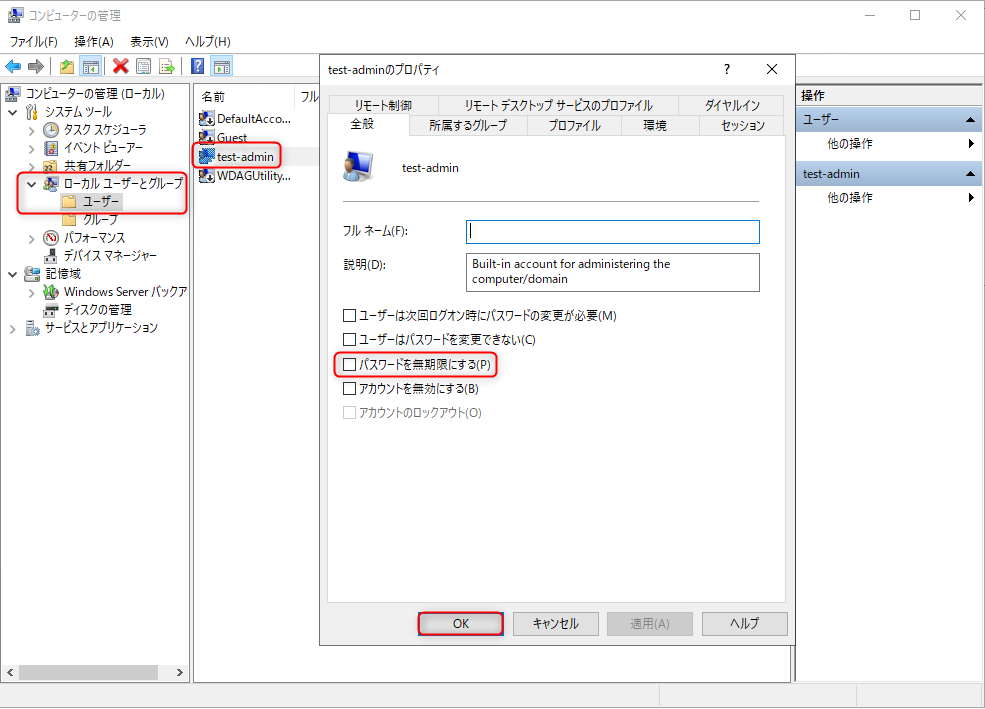Click the サービスとアプリケーション icon
Viewport: 985px width, 709px height.
pos(32,328)
